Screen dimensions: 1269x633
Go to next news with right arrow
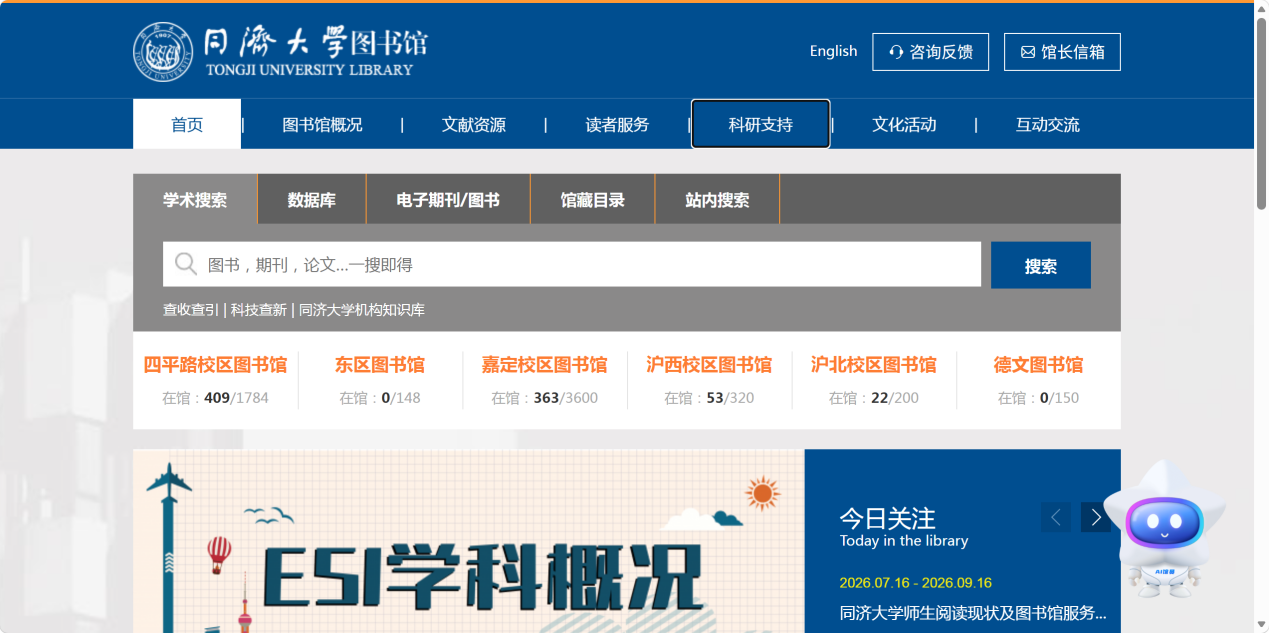pos(1096,517)
